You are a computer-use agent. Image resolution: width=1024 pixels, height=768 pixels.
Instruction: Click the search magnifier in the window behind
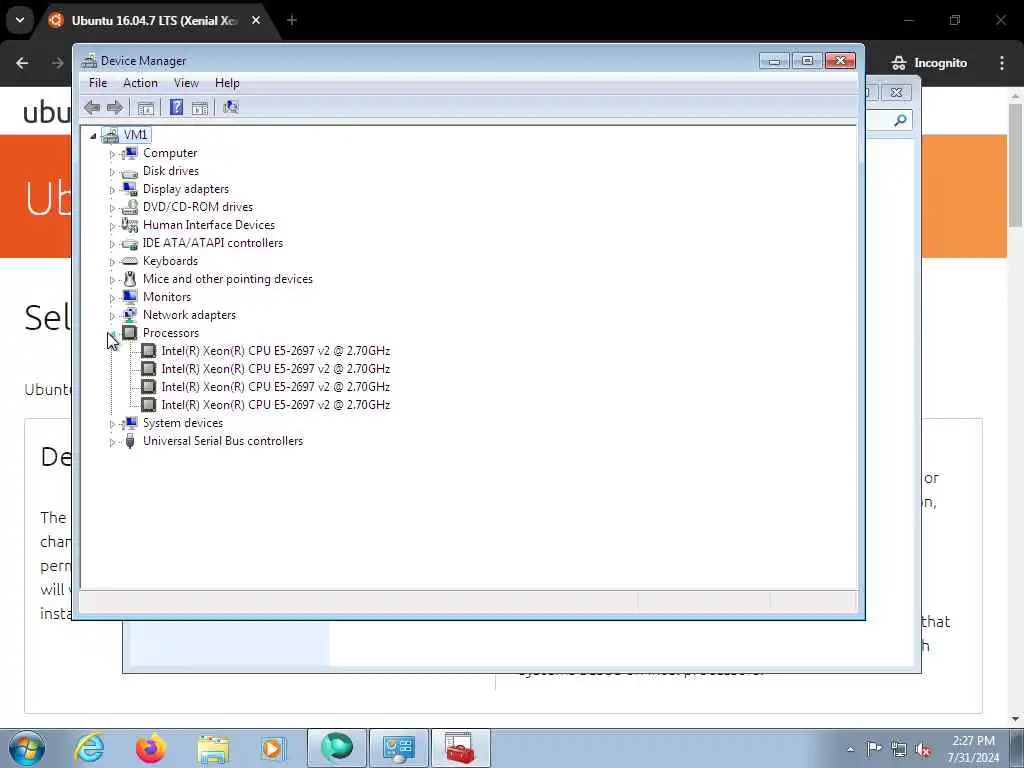click(900, 120)
